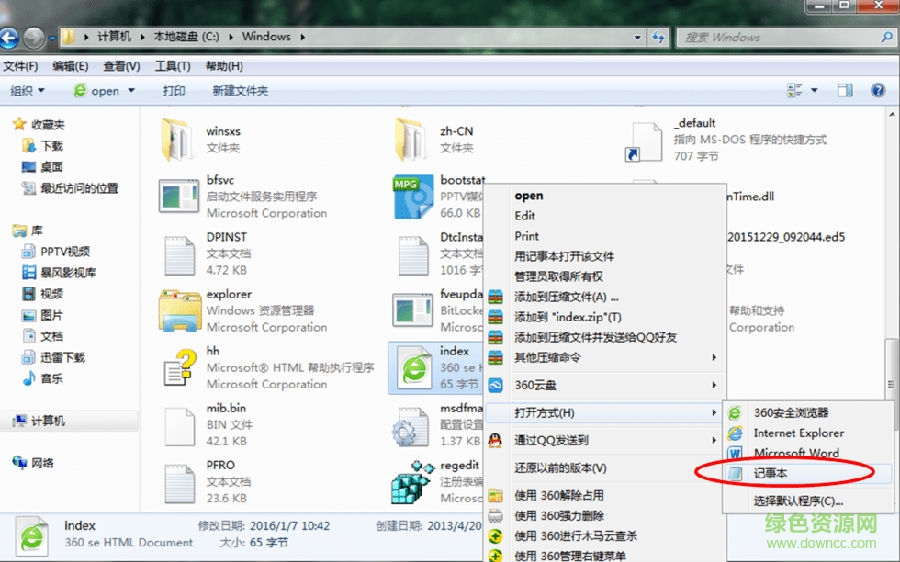Select the winsxs folder icon
This screenshot has height=562, width=900.
tap(177, 139)
